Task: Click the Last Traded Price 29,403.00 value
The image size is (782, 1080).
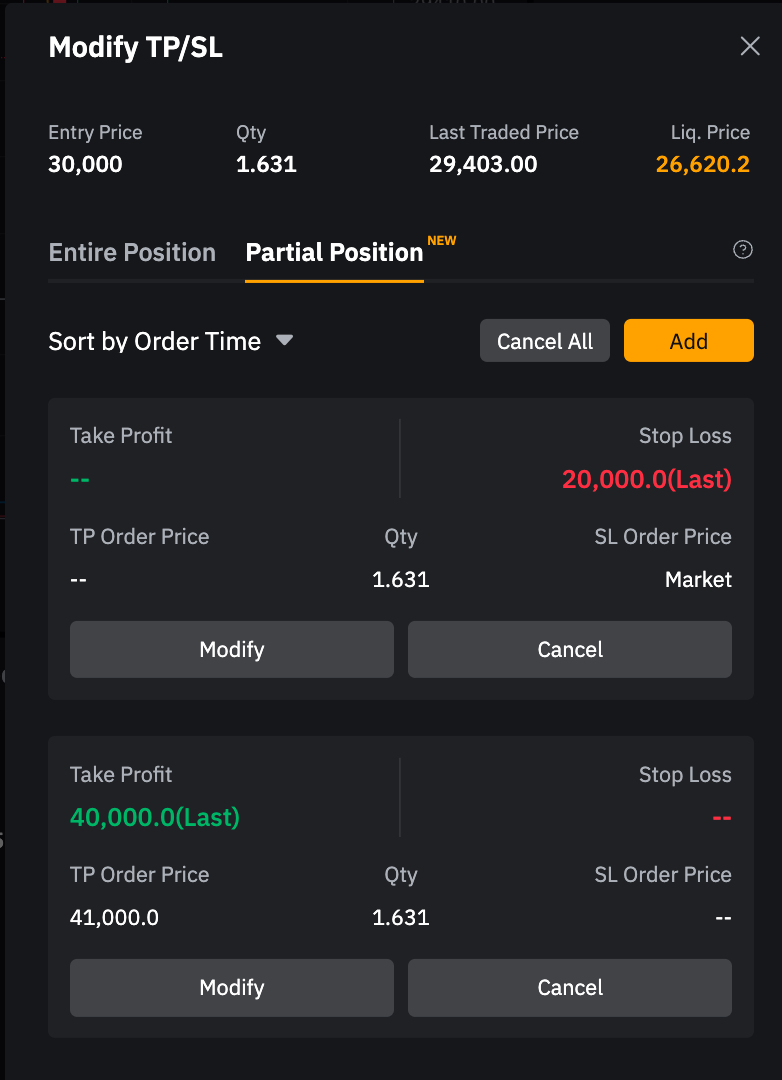Action: (x=483, y=164)
